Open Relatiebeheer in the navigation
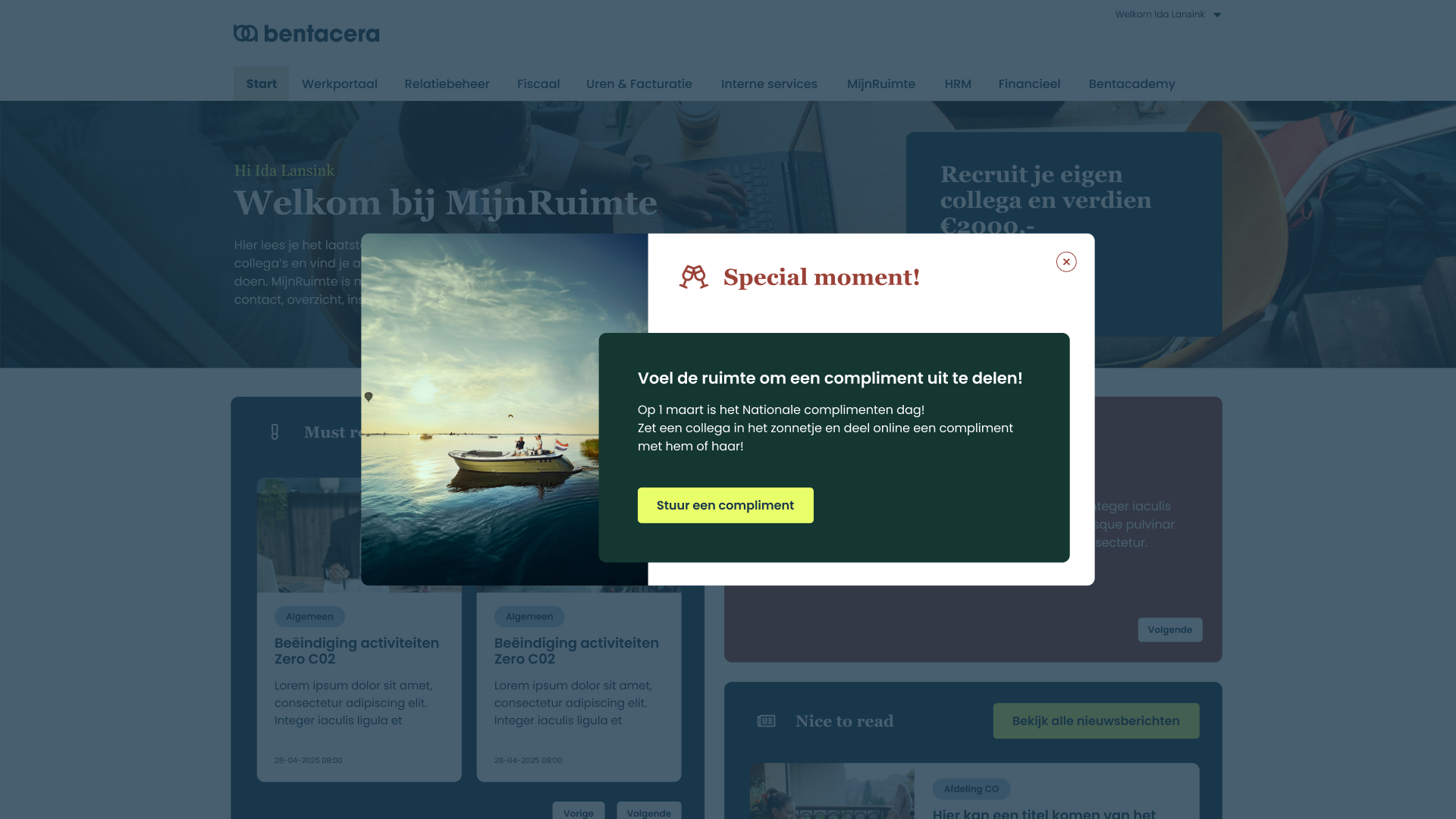The image size is (1456, 819). (447, 84)
